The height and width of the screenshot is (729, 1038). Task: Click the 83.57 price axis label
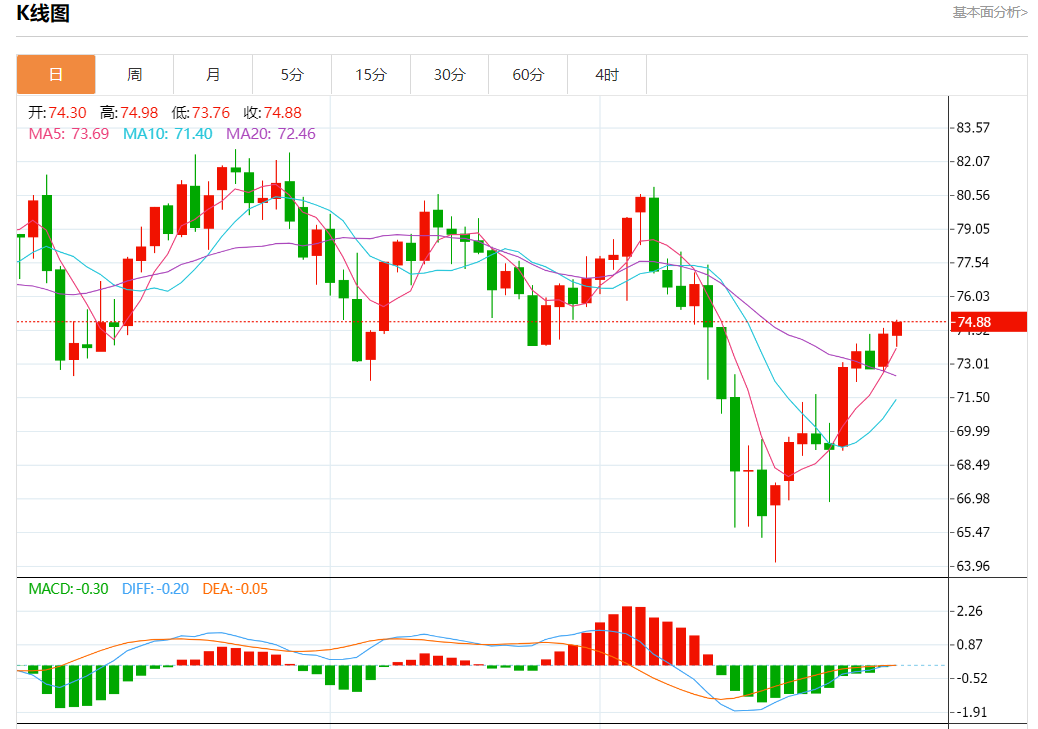973,128
